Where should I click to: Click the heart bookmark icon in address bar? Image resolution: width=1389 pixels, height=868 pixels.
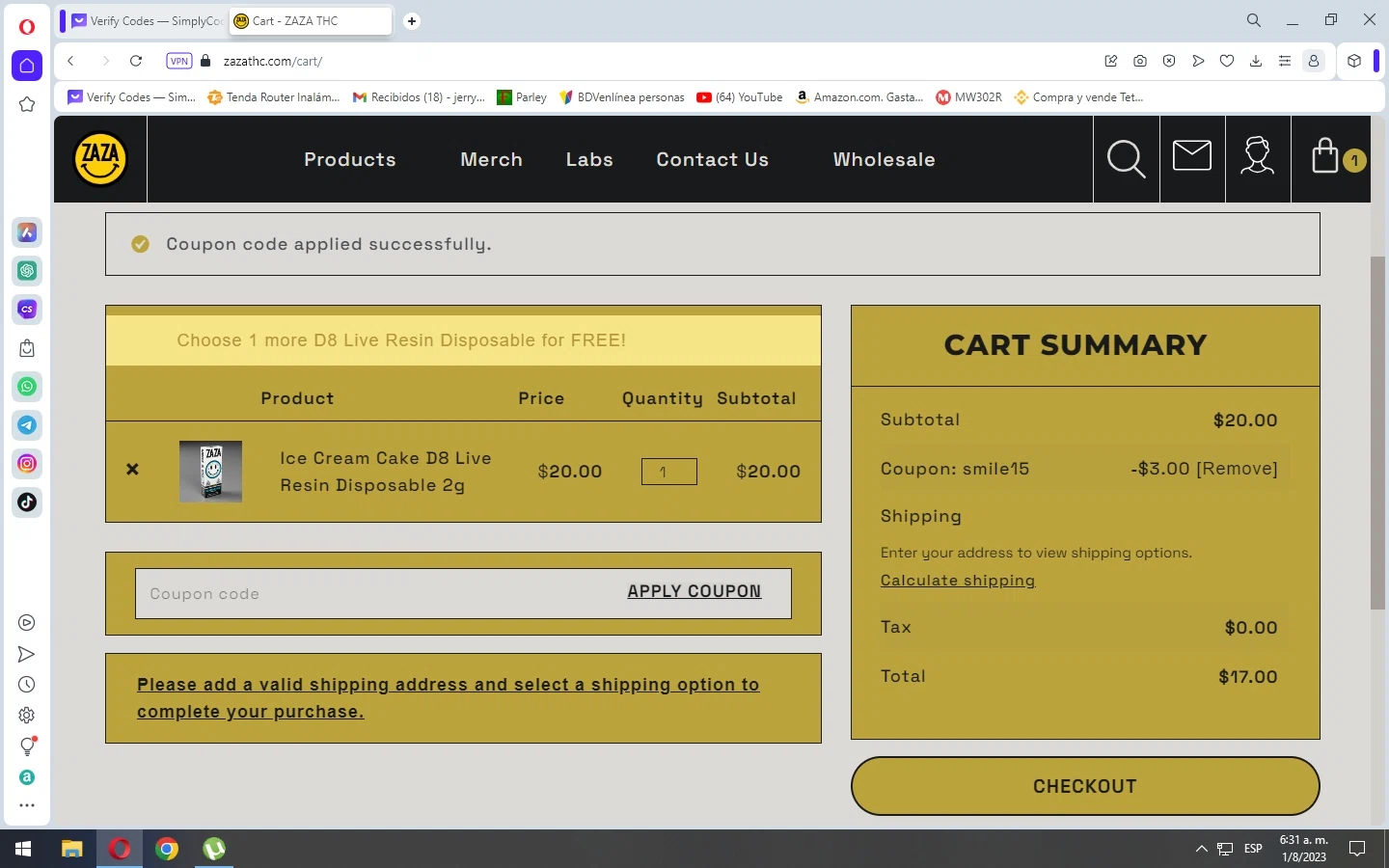click(x=1227, y=61)
